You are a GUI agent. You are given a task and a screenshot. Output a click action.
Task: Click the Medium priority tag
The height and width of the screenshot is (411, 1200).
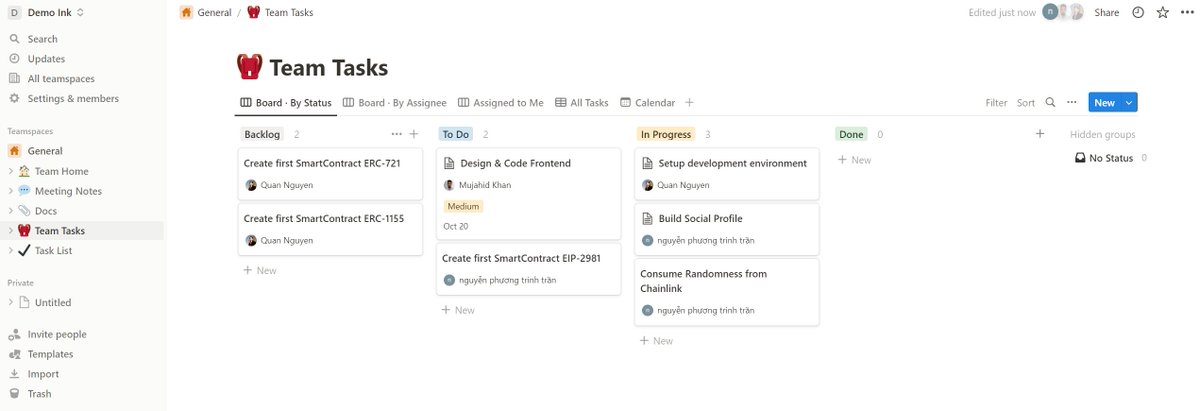[463, 206]
